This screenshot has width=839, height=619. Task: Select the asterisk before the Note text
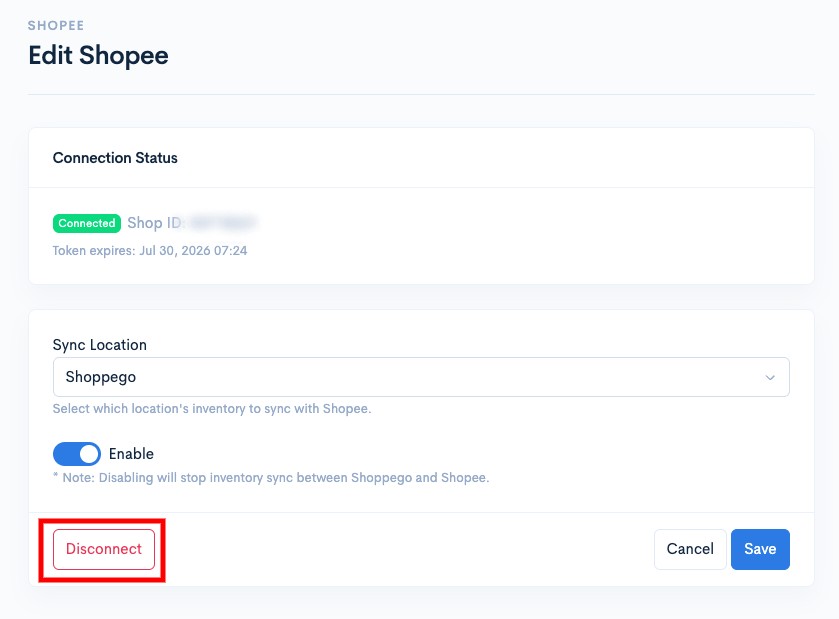[55, 476]
